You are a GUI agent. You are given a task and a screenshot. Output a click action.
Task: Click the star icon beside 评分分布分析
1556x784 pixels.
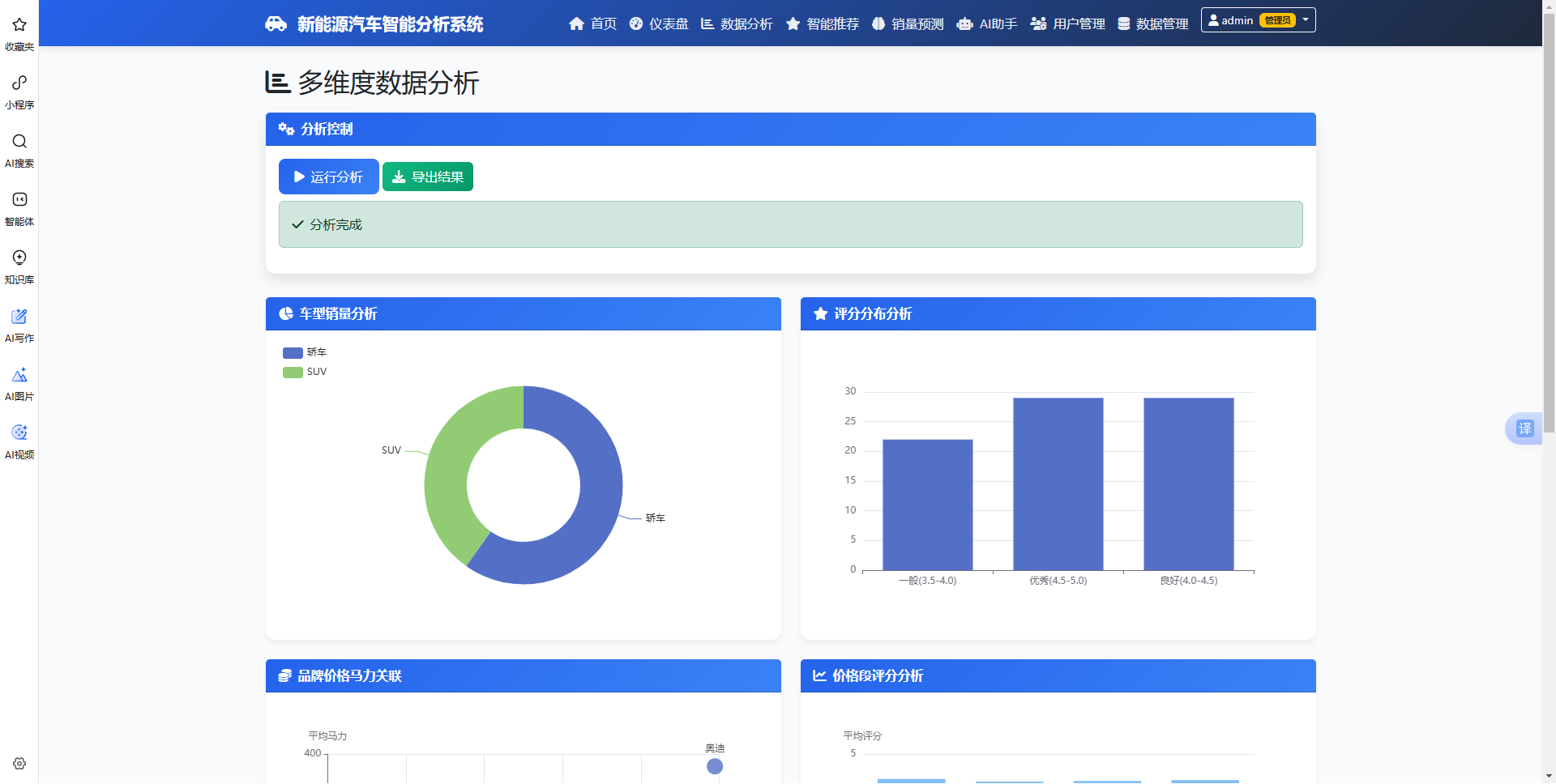pos(821,313)
